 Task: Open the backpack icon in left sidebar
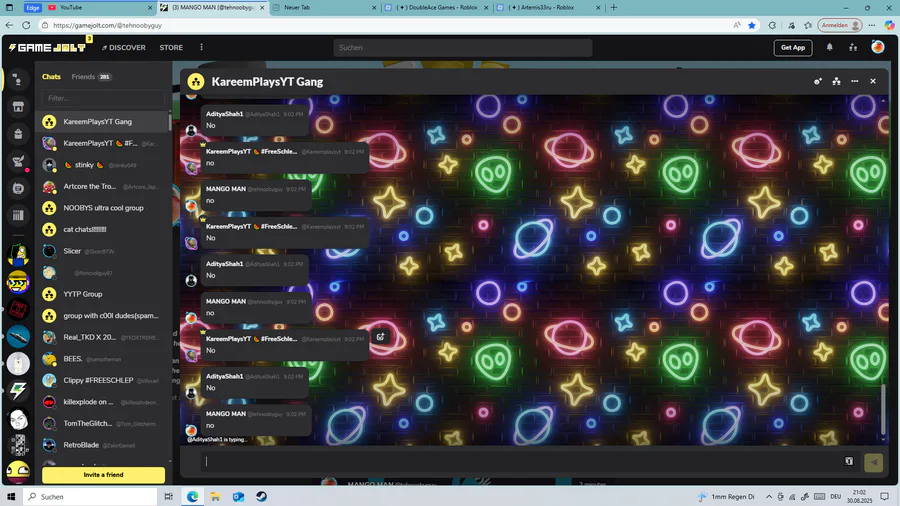18,134
